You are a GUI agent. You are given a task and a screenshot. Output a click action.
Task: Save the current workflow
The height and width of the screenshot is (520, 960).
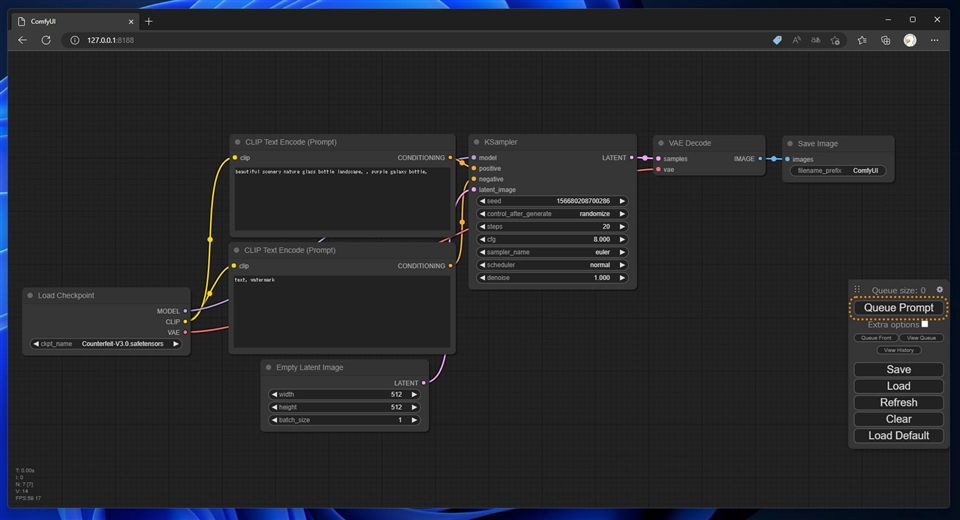tap(898, 369)
